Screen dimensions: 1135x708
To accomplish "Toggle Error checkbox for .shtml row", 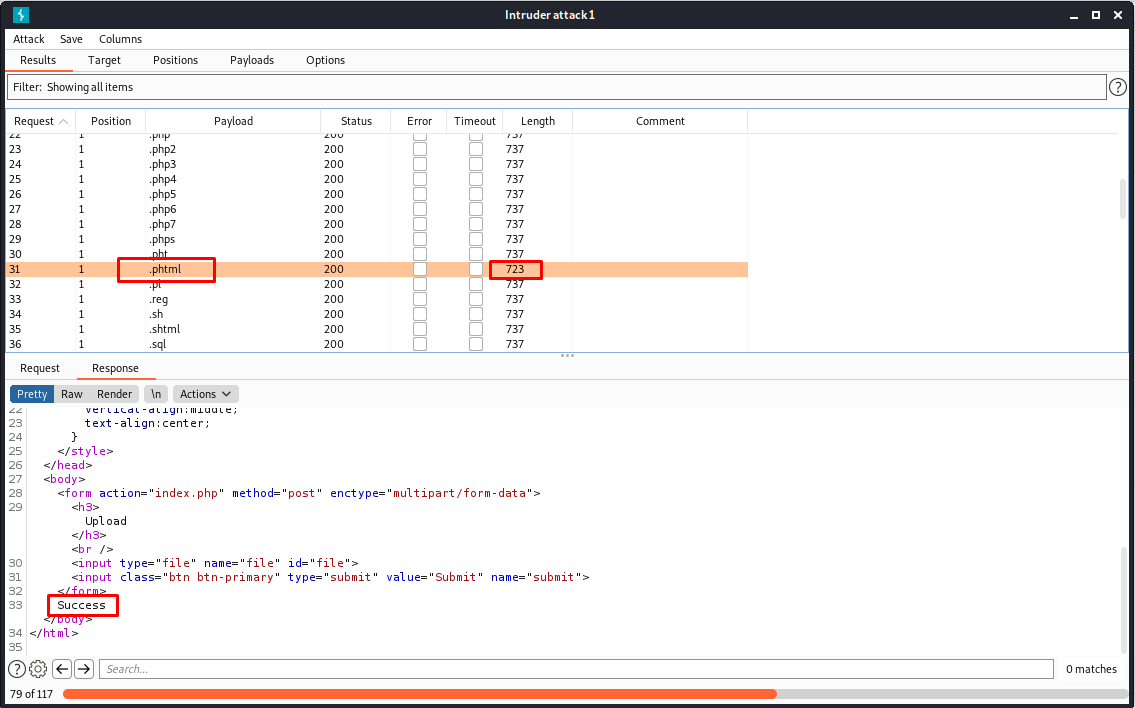I will coord(420,329).
